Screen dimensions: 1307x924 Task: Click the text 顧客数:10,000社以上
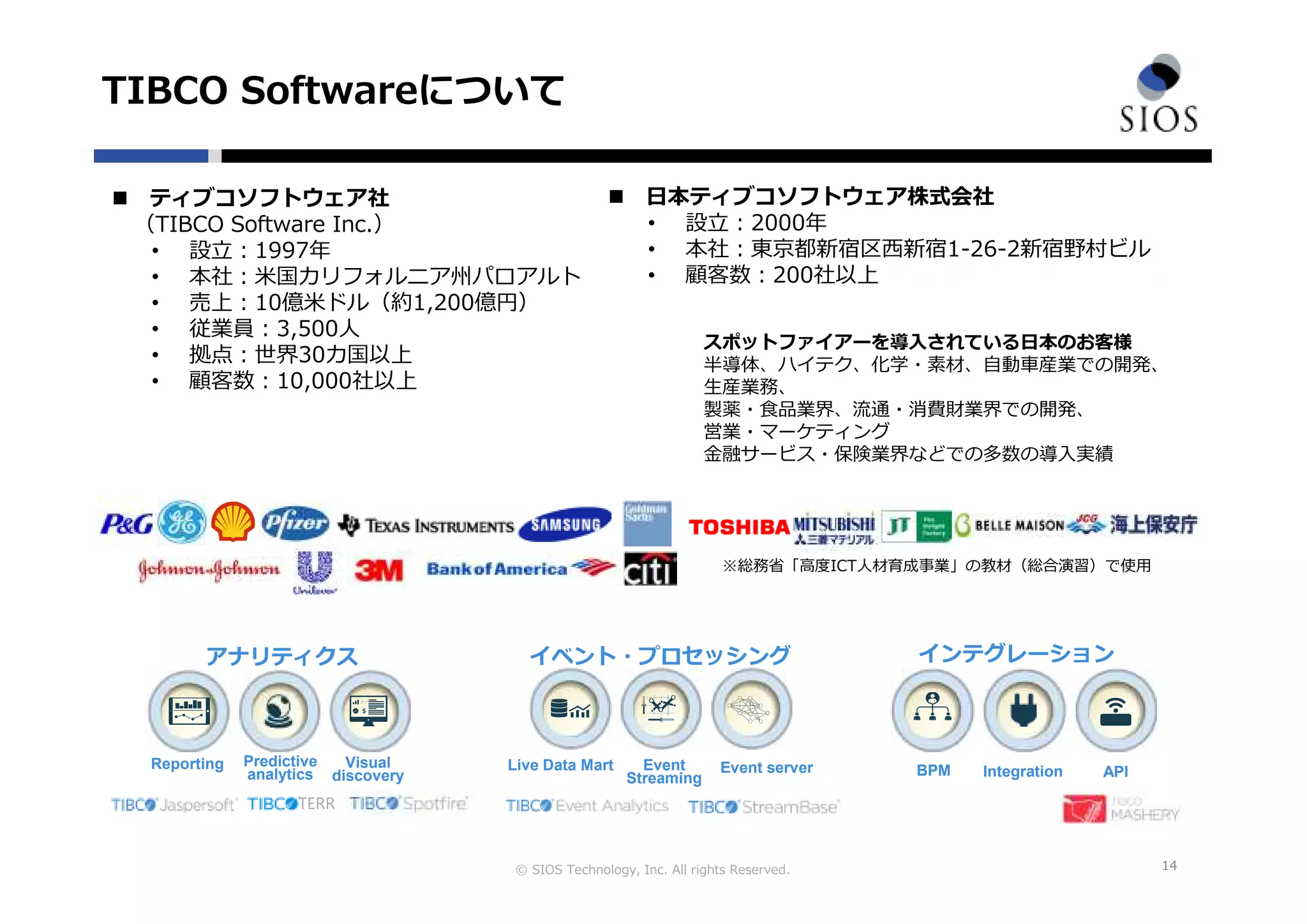point(303,381)
